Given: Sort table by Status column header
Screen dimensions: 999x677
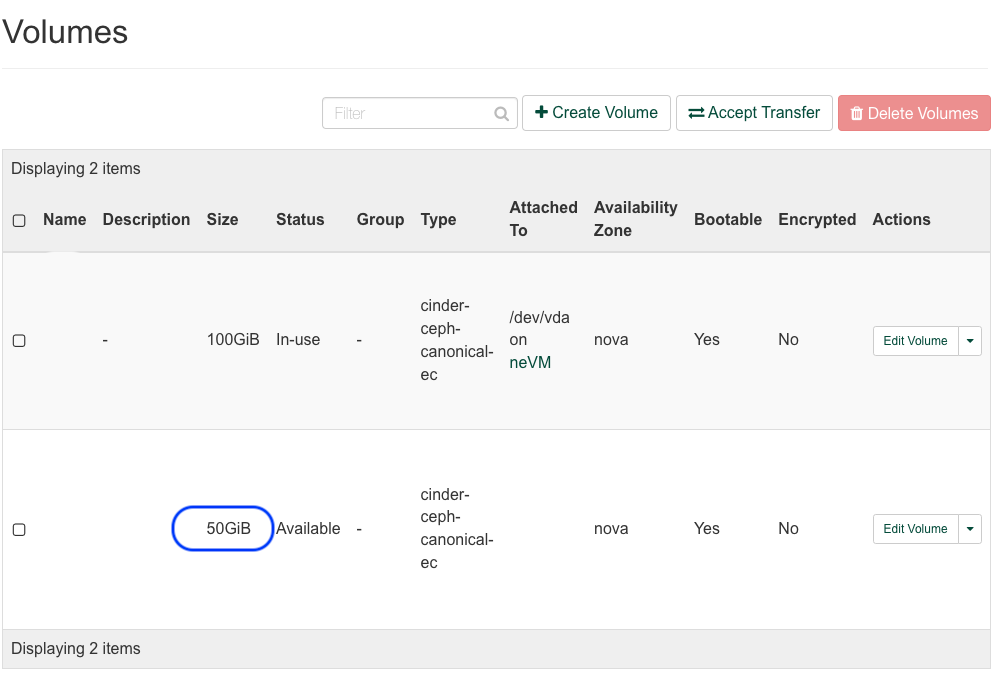Looking at the screenshot, I should (300, 220).
